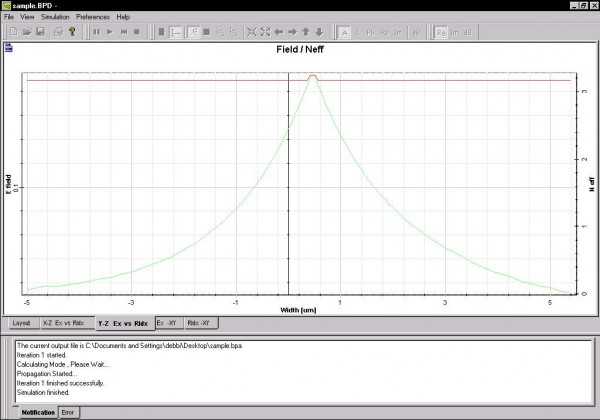
Task: Click the 'Re' button beside Ph
Action: point(384,33)
